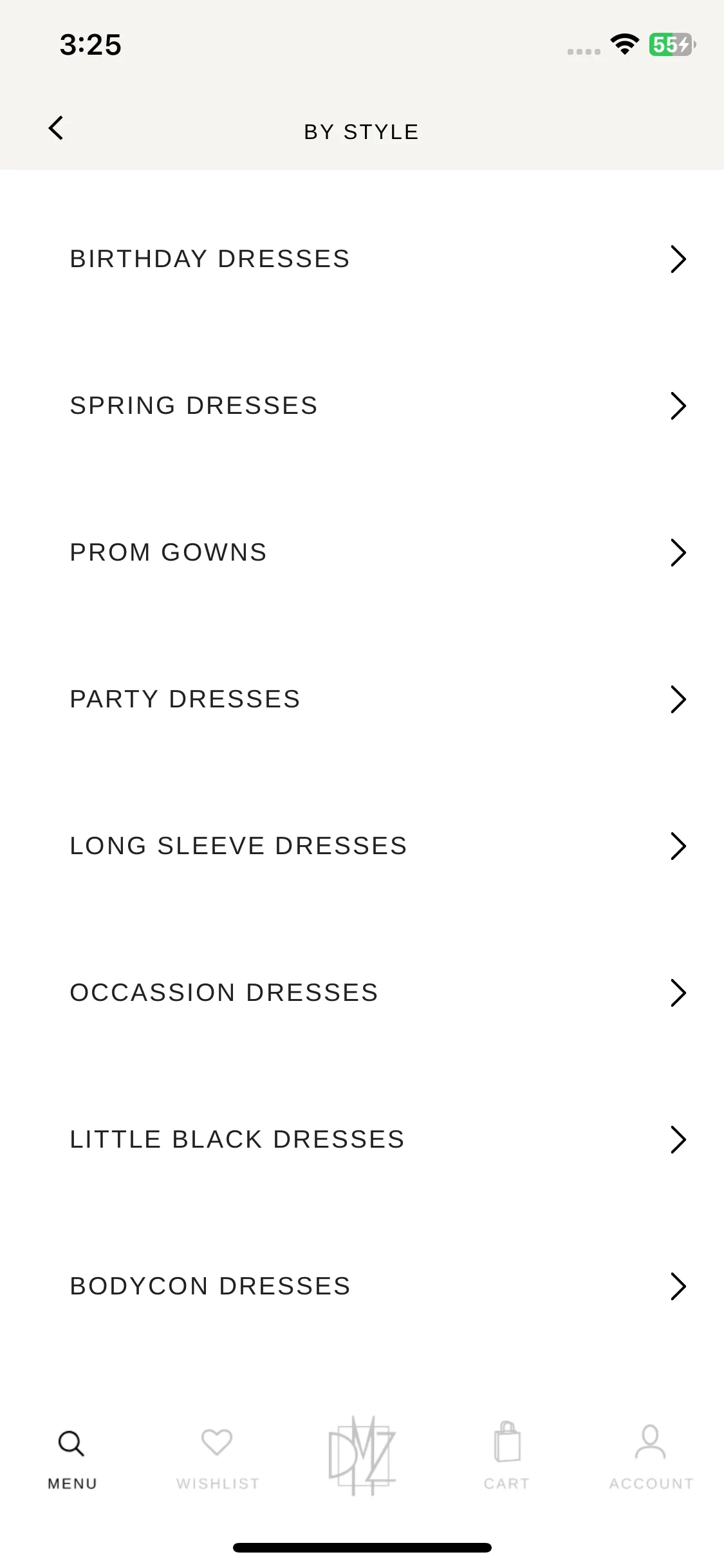Tap the Wishlist tab label
724x1568 pixels.
218,1484
